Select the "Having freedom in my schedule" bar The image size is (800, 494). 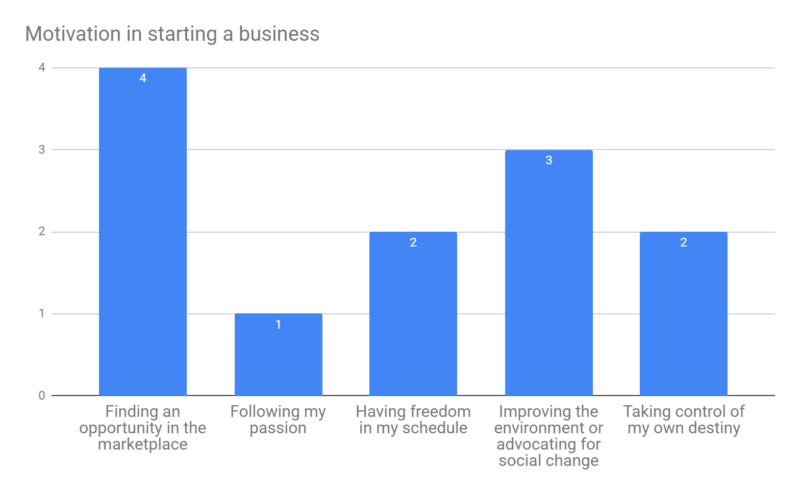tap(413, 320)
